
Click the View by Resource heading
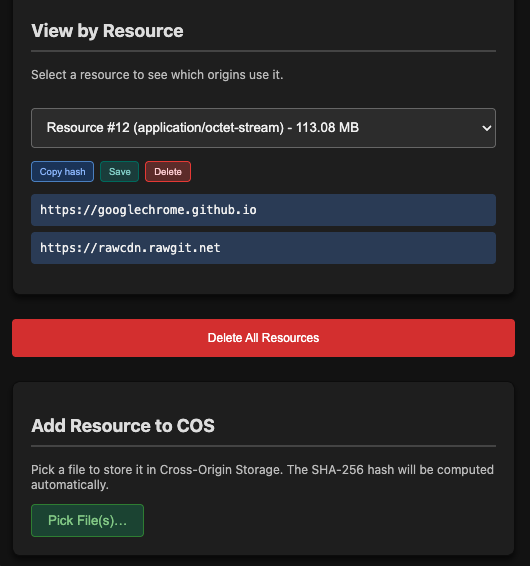click(x=107, y=31)
